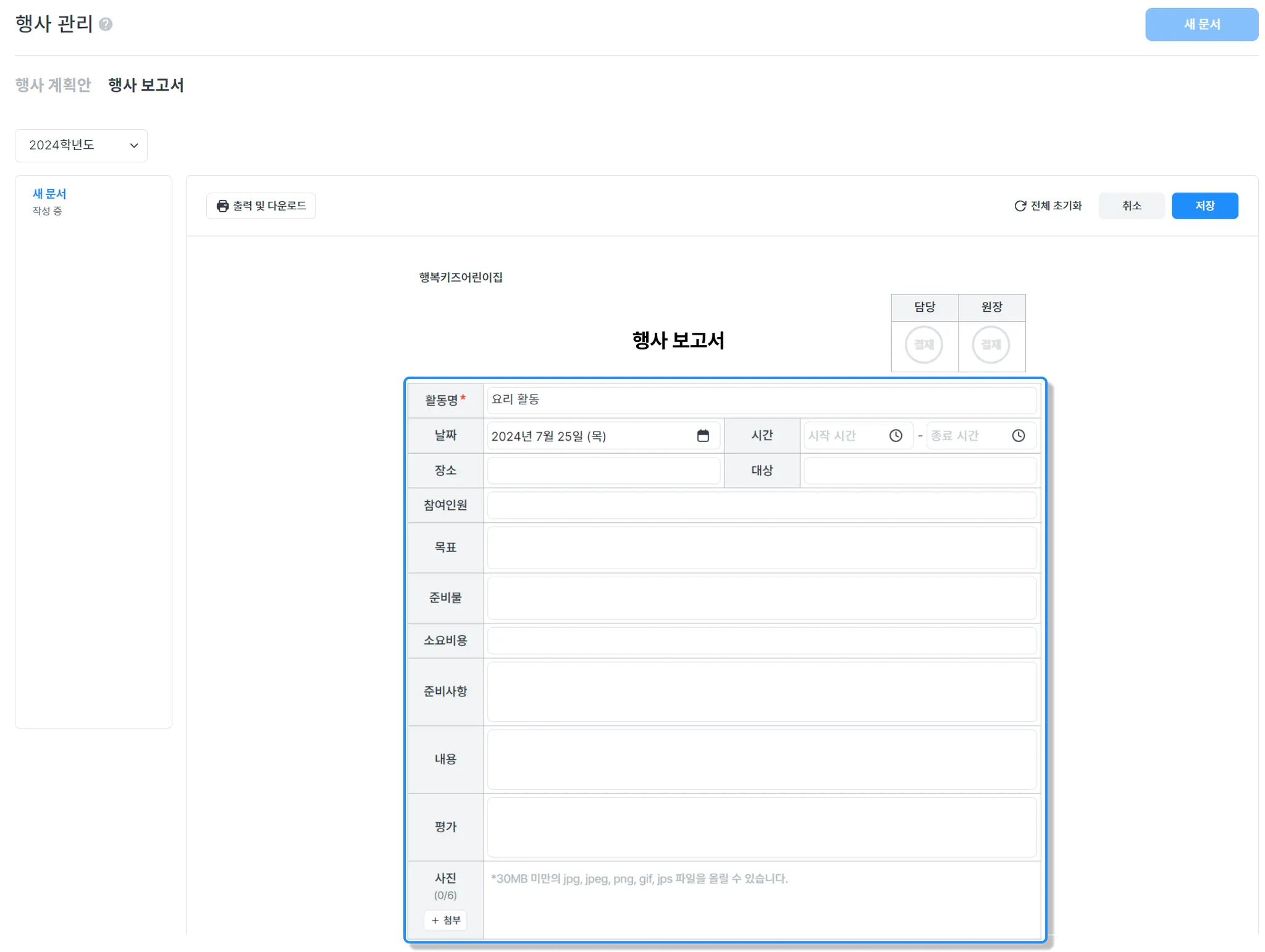Click the printer icon for print/download
Image resolution: width=1265 pixels, height=952 pixels.
click(x=222, y=206)
